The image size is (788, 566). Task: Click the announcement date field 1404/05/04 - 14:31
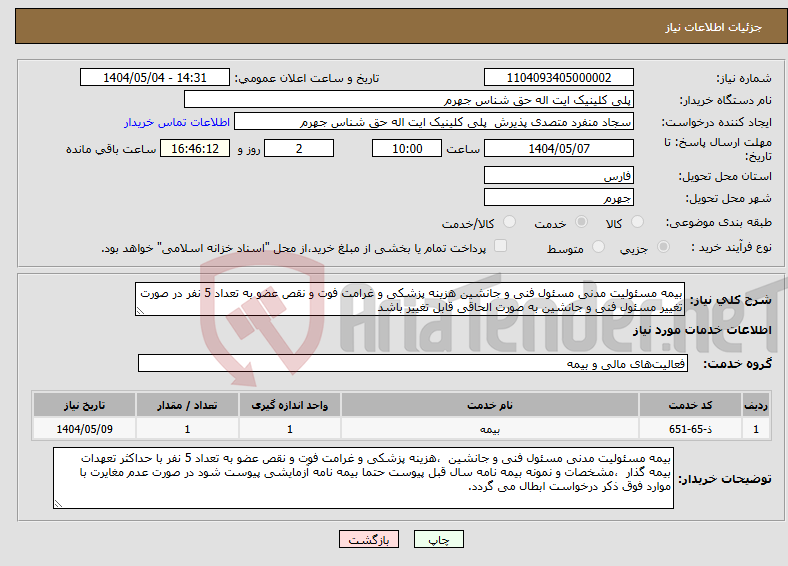pos(155,77)
